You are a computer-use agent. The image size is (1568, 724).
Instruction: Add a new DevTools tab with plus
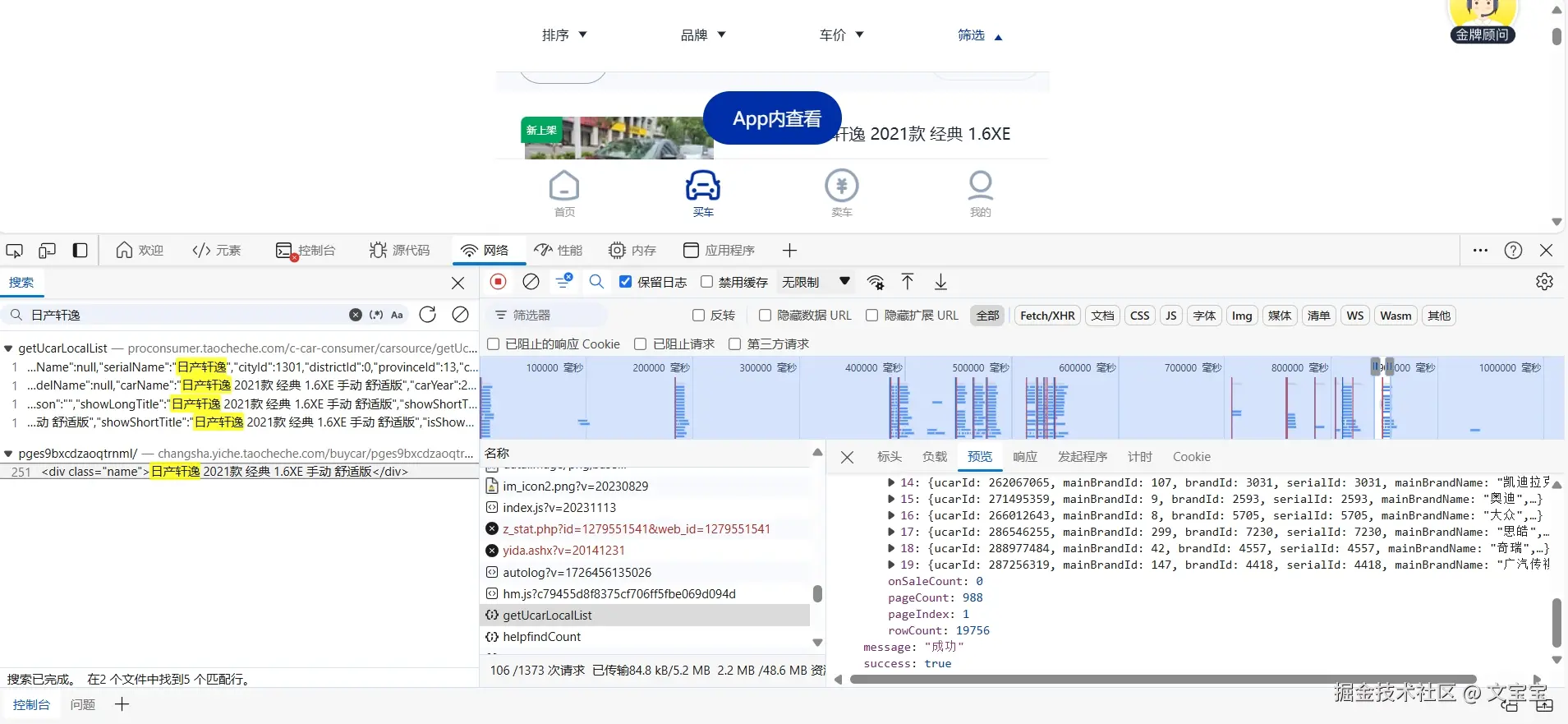pos(789,251)
